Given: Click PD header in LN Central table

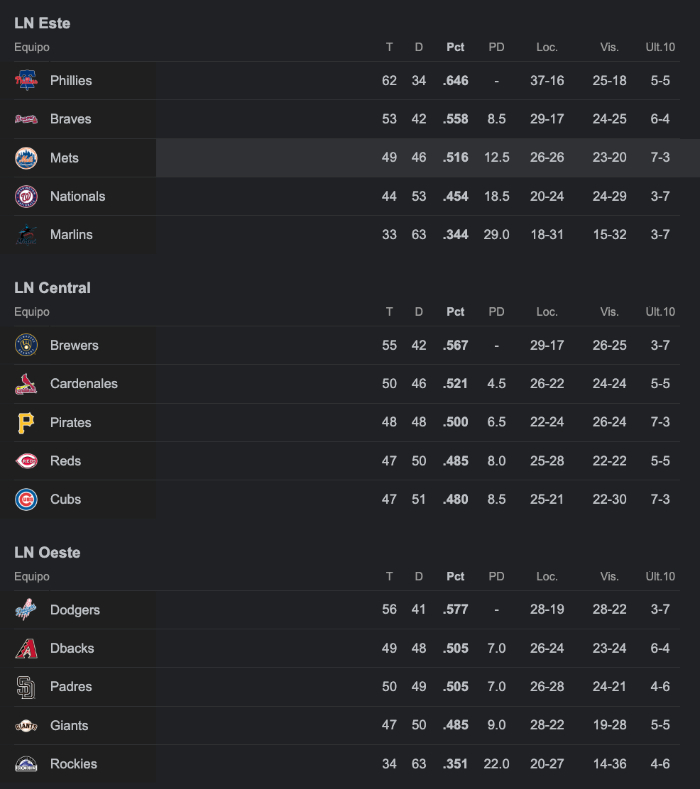Looking at the screenshot, I should pyautogui.click(x=496, y=312).
